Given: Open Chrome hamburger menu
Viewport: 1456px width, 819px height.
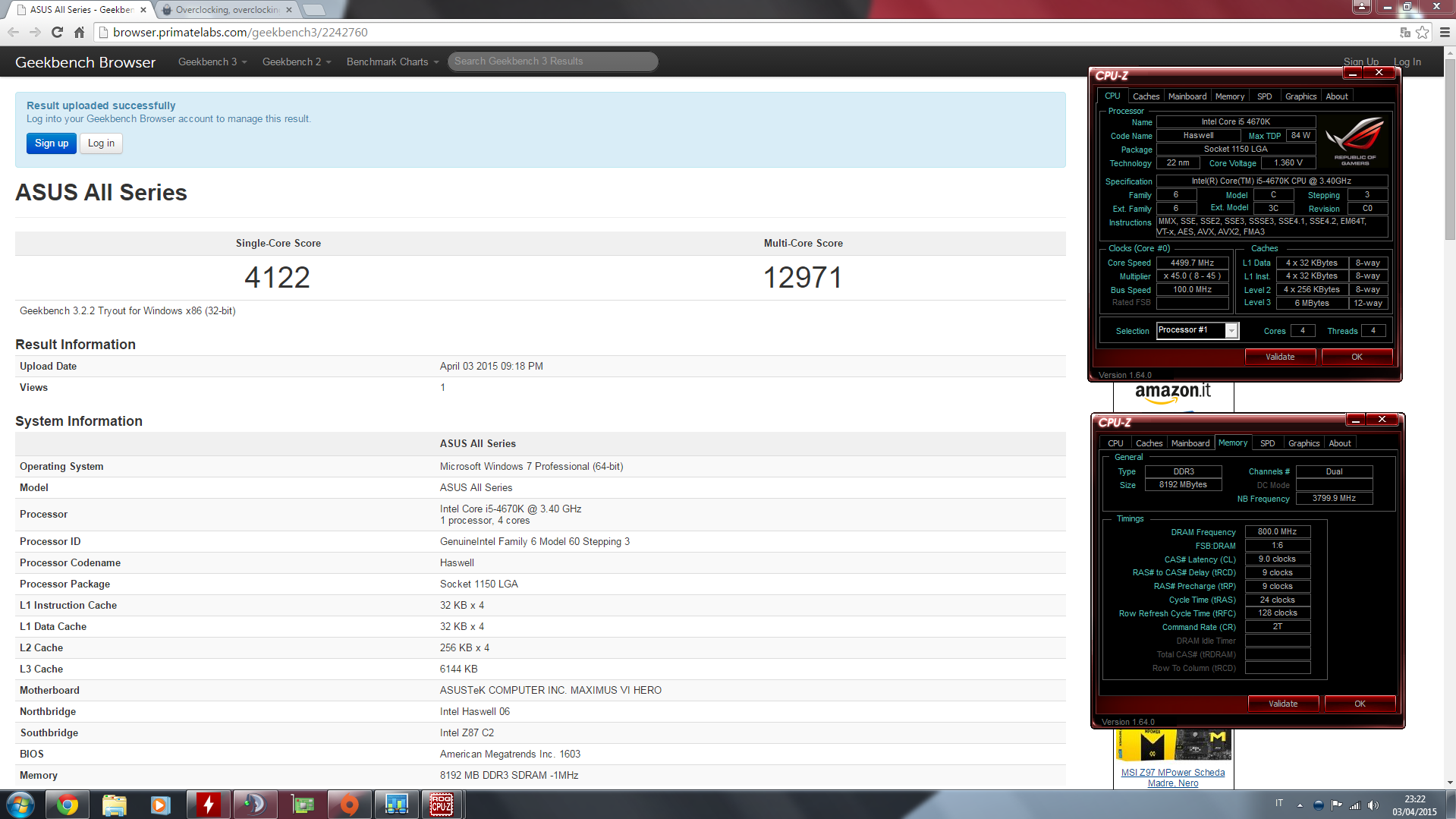Looking at the screenshot, I should (1445, 33).
